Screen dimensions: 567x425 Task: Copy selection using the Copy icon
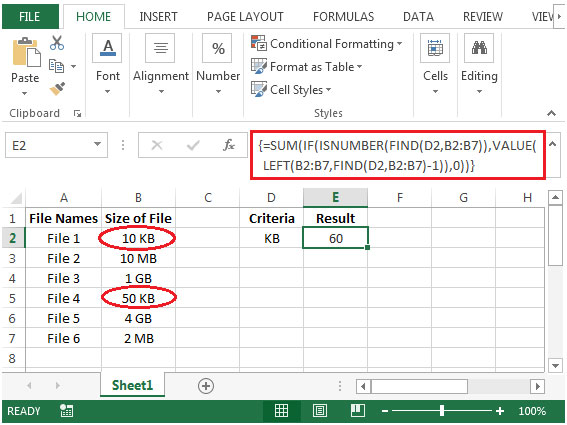56,66
